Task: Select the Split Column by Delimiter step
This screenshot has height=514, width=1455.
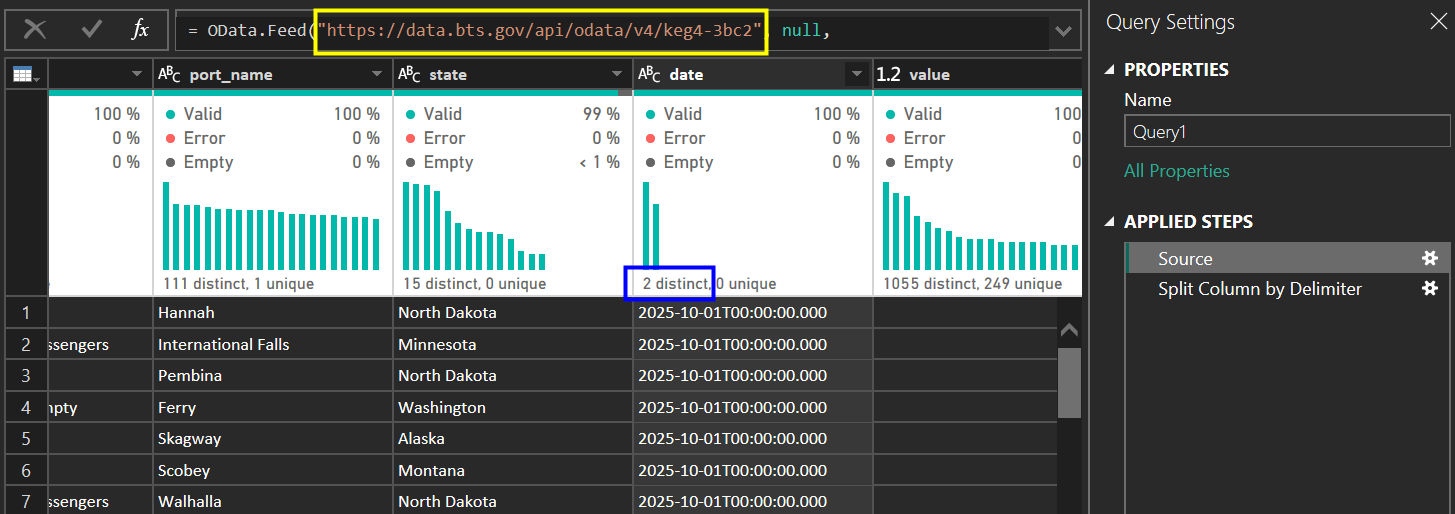Action: tap(1259, 289)
